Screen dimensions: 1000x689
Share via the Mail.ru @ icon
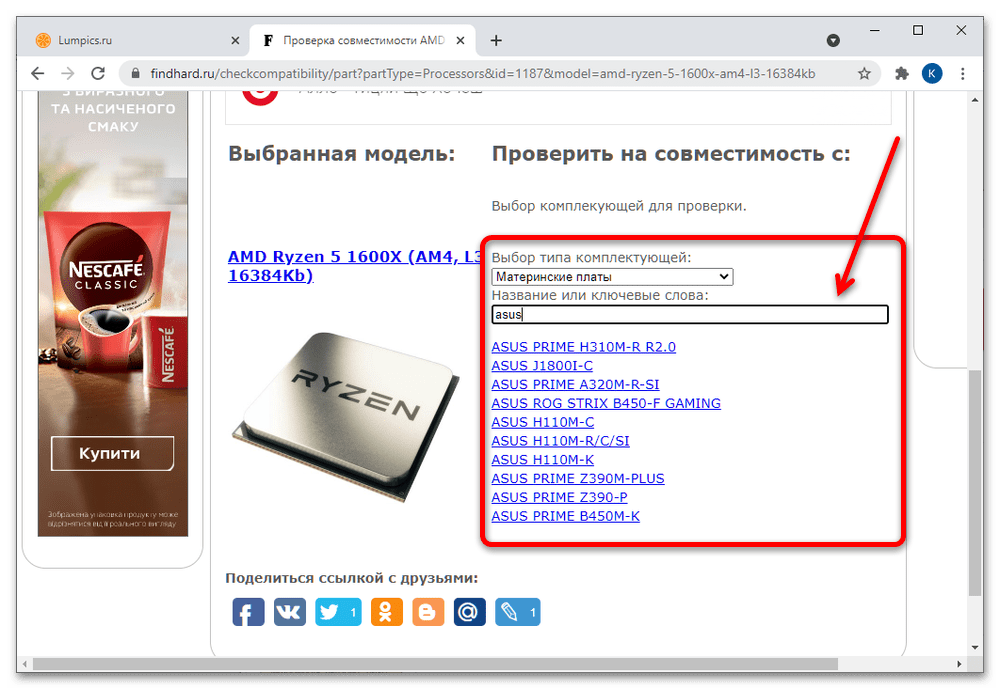click(469, 612)
